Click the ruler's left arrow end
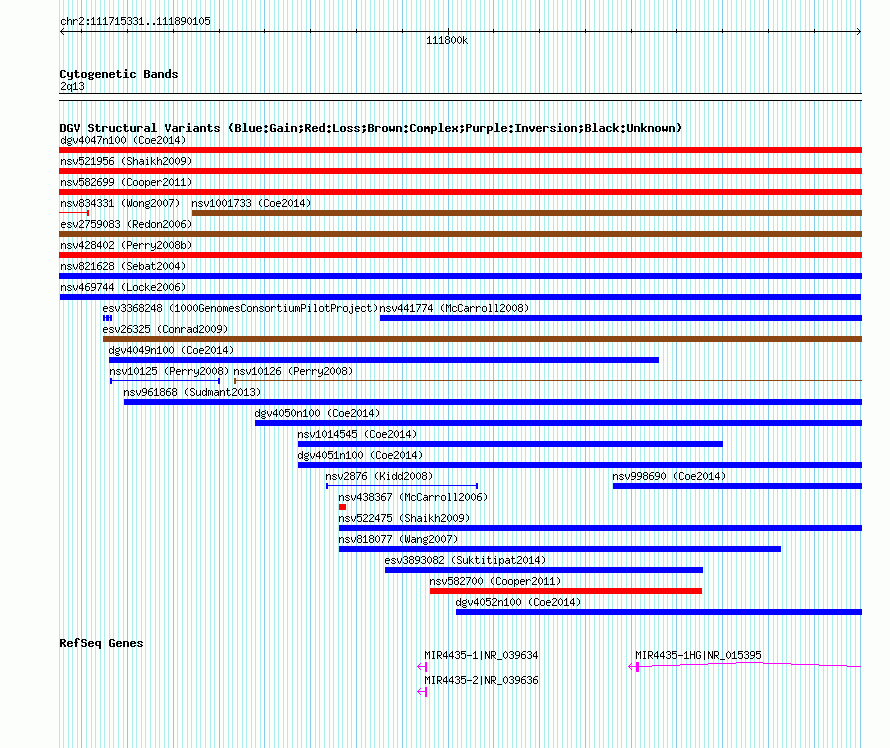This screenshot has width=890, height=748. point(62,32)
